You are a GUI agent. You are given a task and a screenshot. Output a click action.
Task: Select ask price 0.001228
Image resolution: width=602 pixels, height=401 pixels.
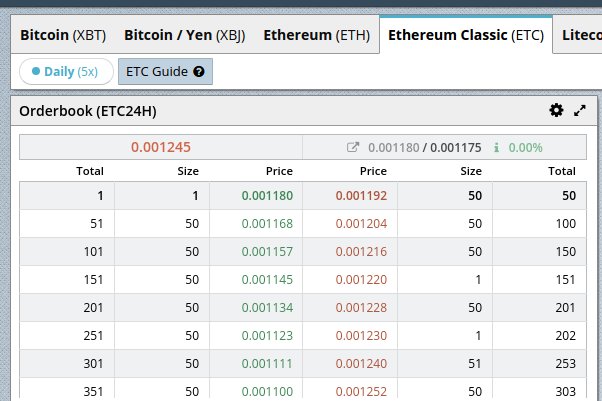click(361, 308)
